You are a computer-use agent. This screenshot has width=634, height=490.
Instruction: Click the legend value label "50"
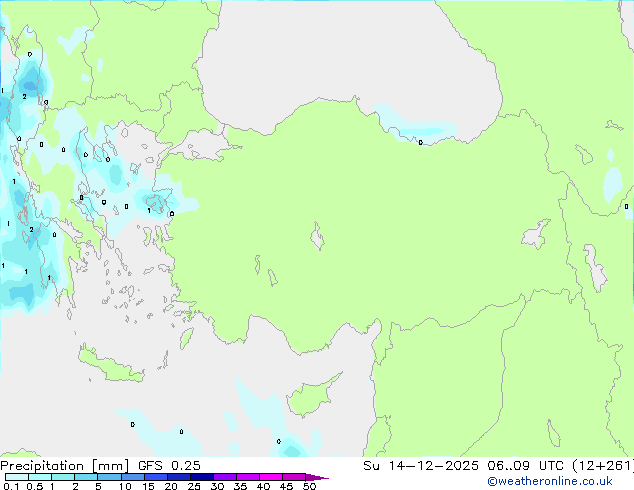pos(309,486)
